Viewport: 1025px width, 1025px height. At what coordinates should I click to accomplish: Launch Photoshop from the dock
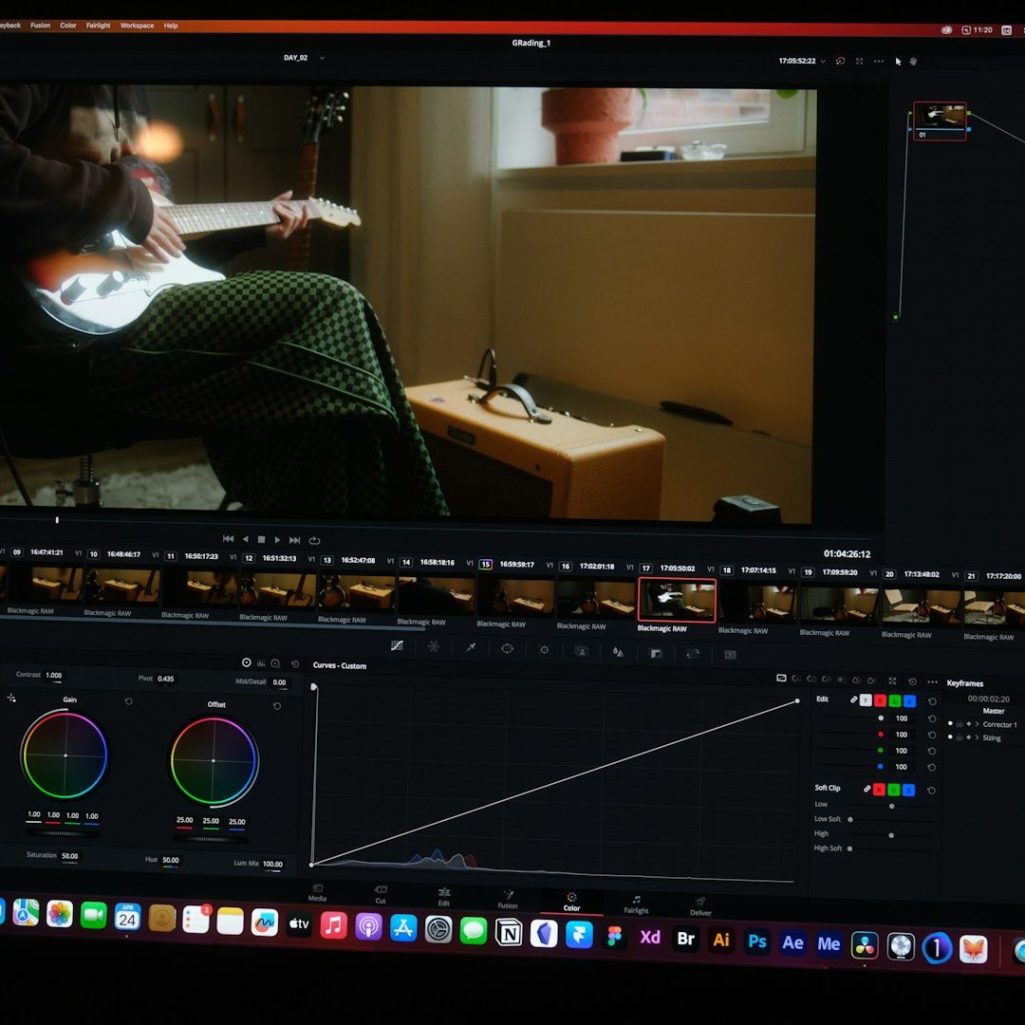coord(758,942)
